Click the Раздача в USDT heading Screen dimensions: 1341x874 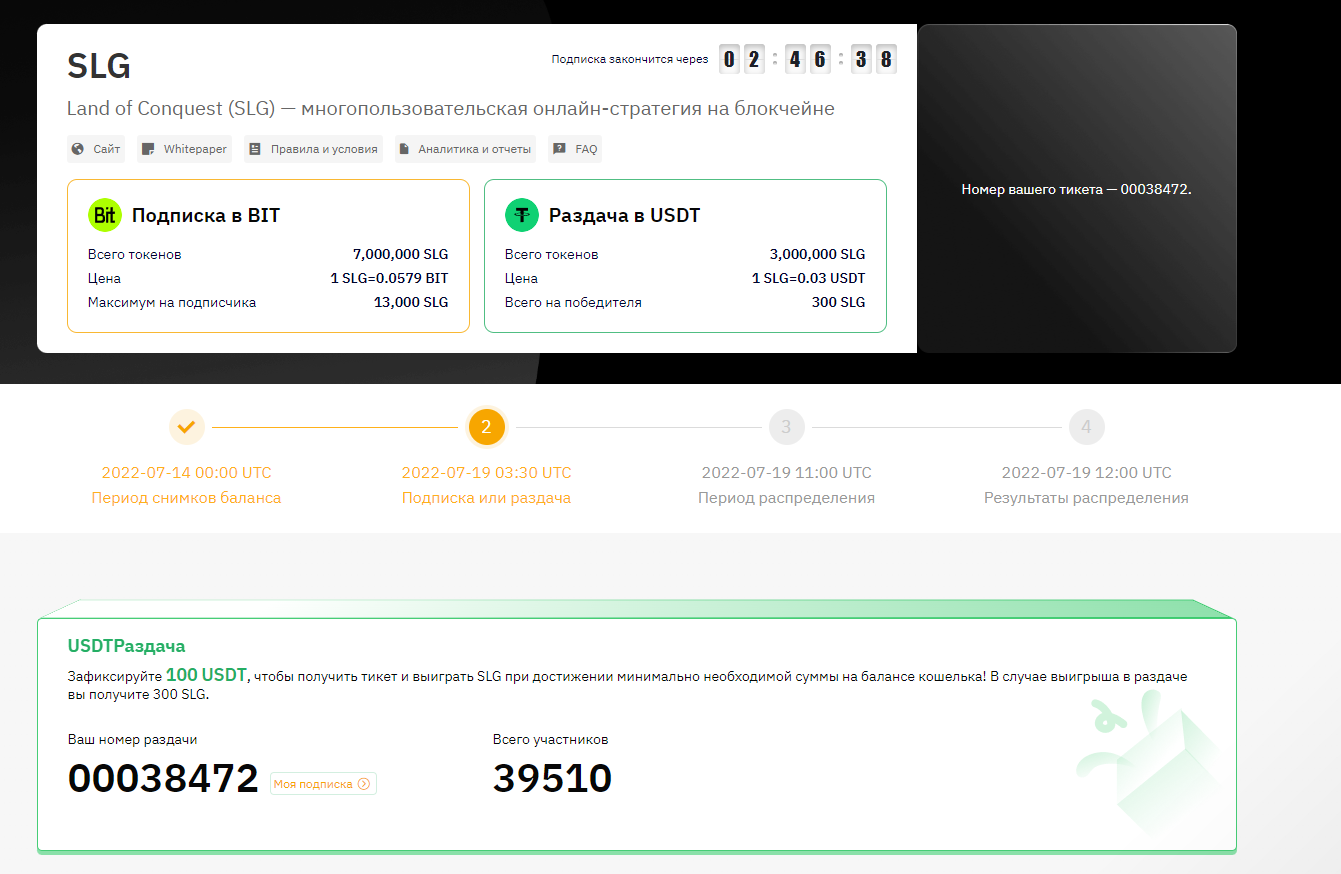625,215
